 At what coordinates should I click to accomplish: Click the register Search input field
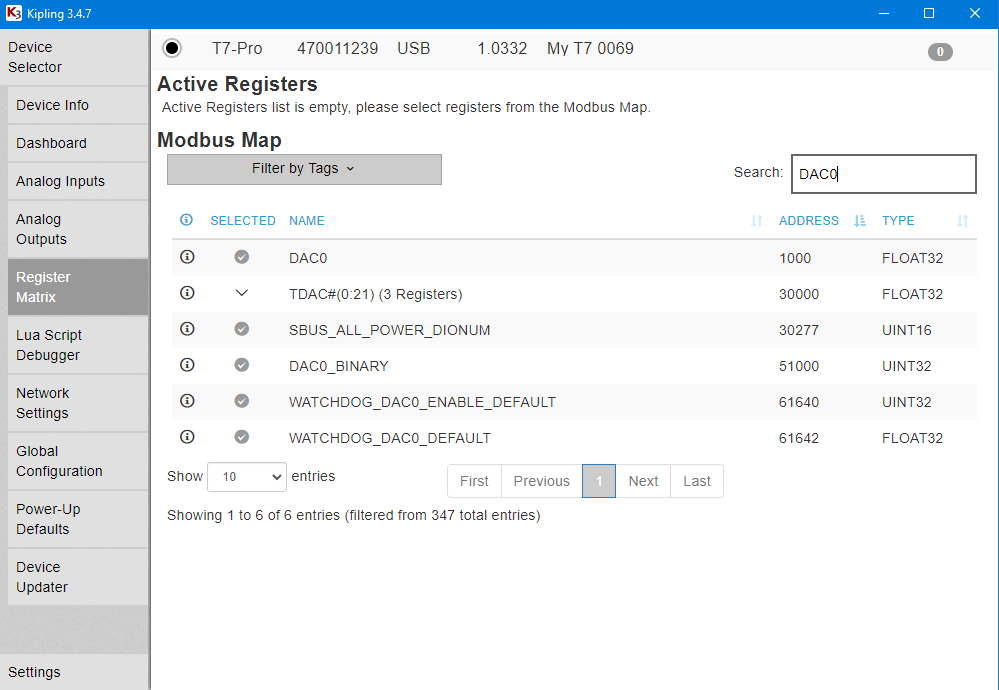click(x=882, y=174)
